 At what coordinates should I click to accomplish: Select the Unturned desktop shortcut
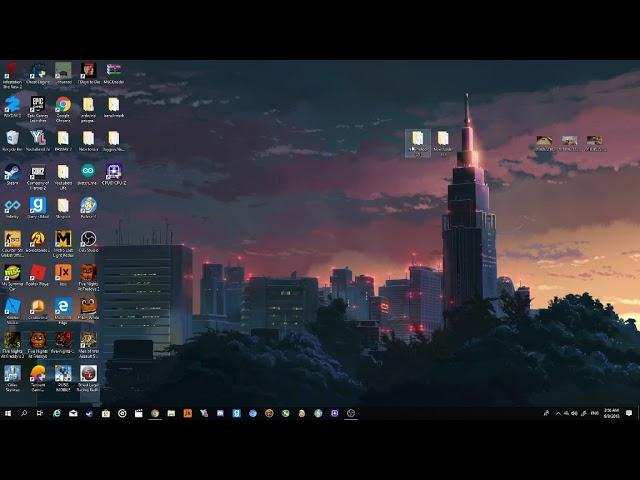pyautogui.click(x=63, y=74)
